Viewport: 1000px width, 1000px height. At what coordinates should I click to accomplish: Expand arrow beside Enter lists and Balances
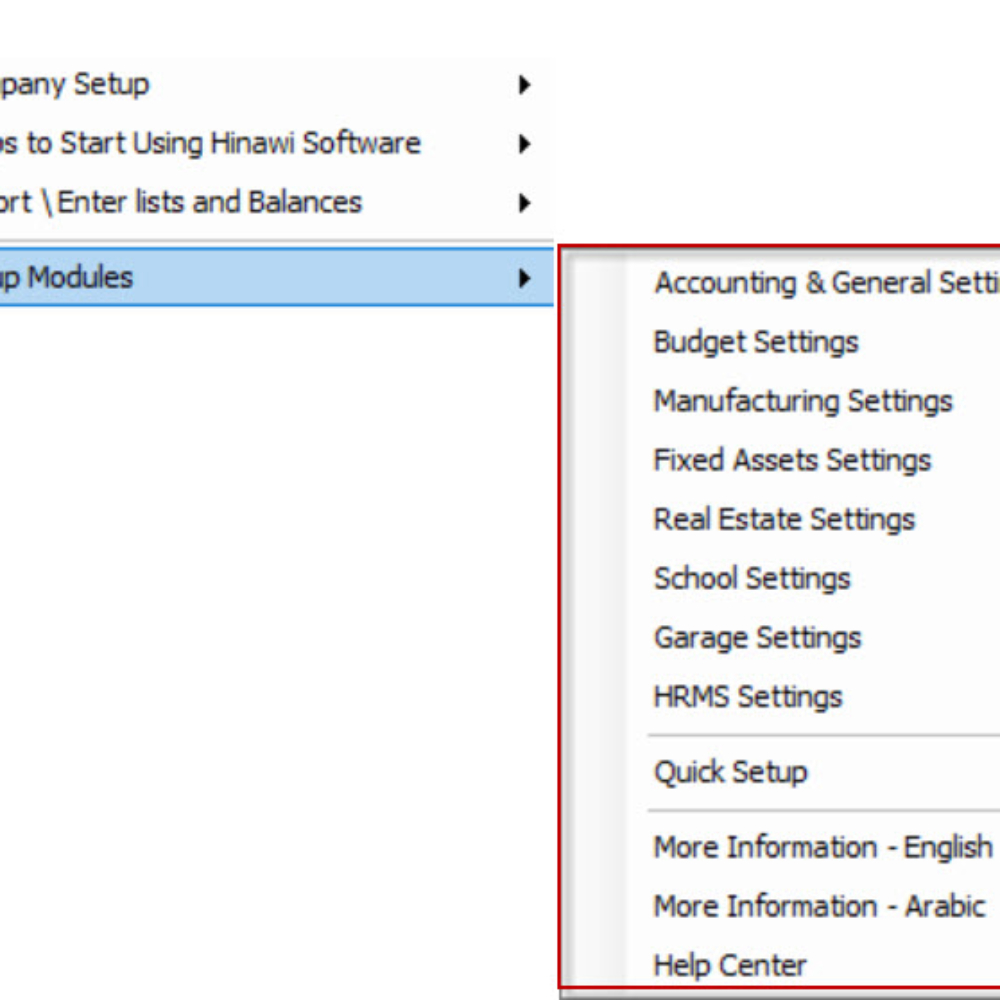click(524, 203)
